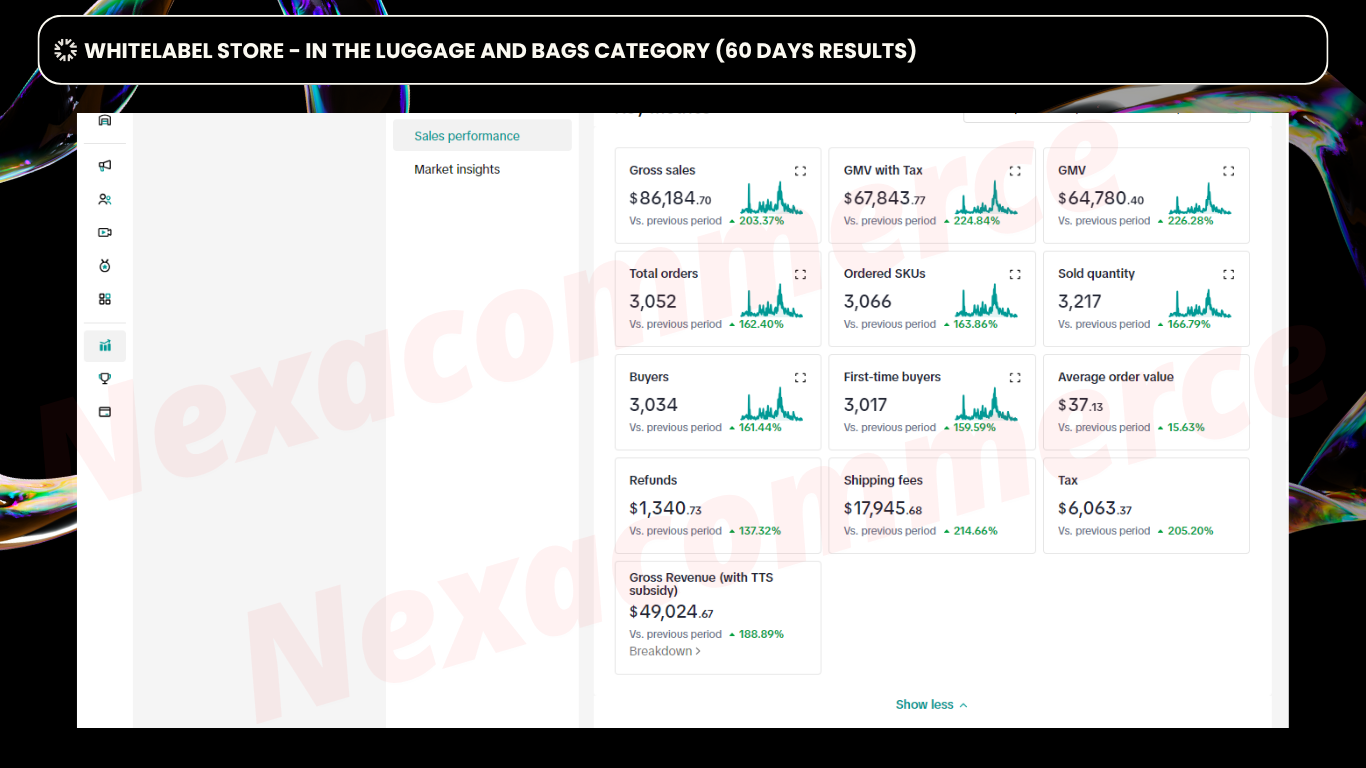Open Gross Revenue Breakdown link
Viewport: 1366px width, 768px height.
pos(664,652)
